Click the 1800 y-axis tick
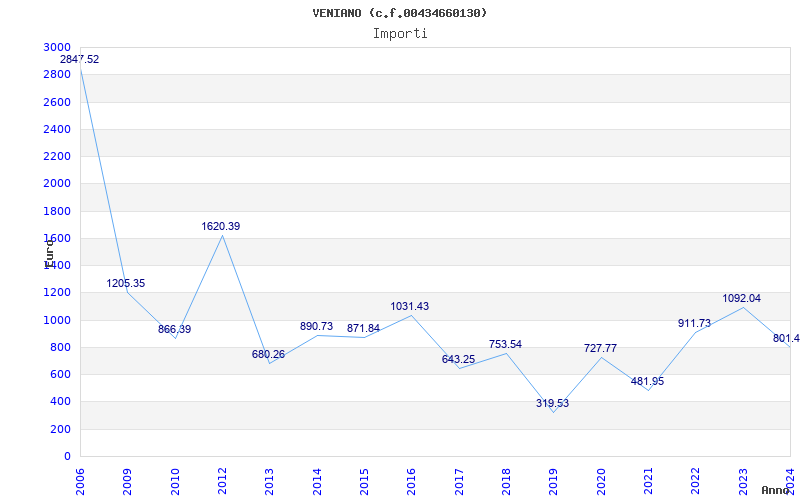Screen dimensions: 800x500 click(57, 211)
